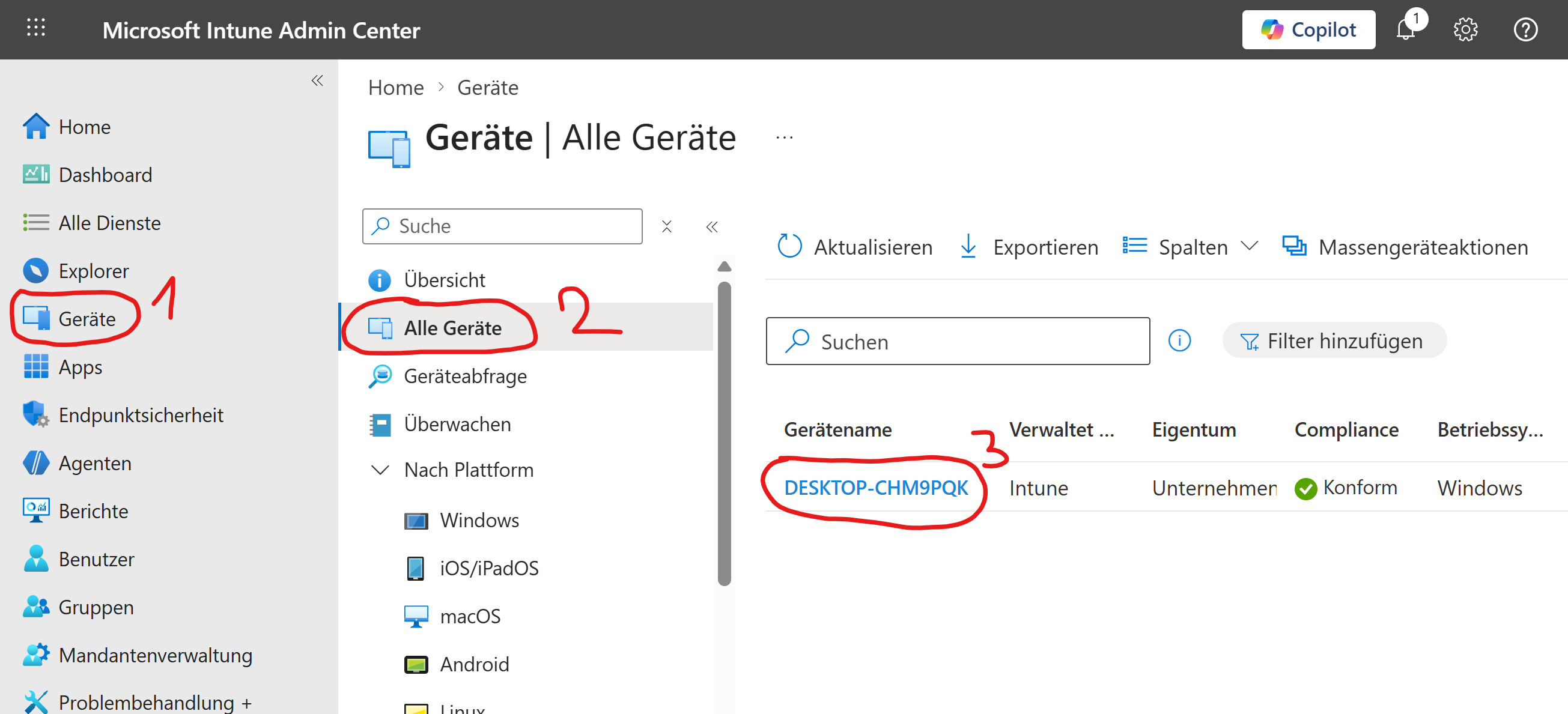Click the help question mark icon
The height and width of the screenshot is (714, 1568).
coord(1525,30)
